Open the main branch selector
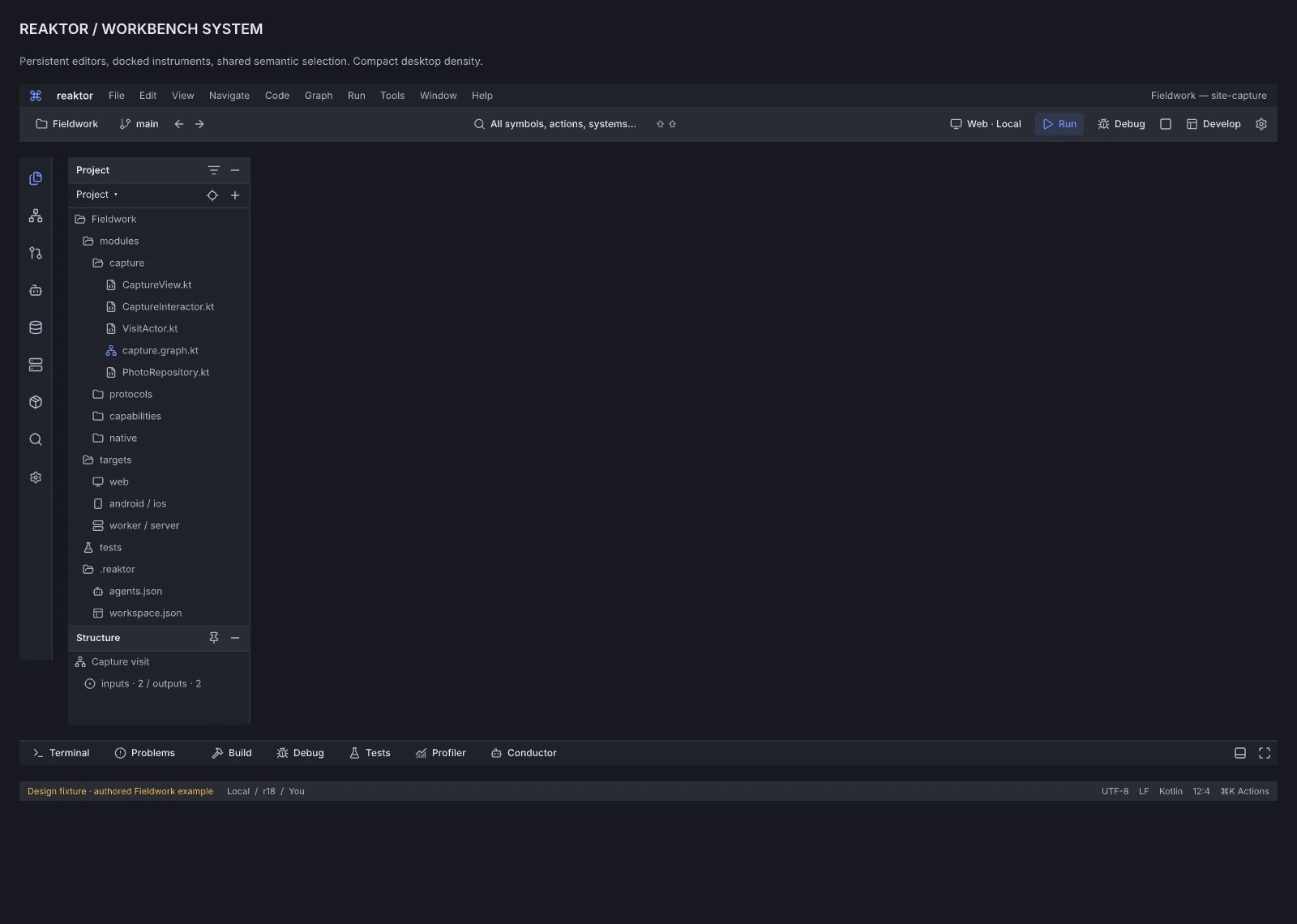The width and height of the screenshot is (1297, 924). coord(139,124)
